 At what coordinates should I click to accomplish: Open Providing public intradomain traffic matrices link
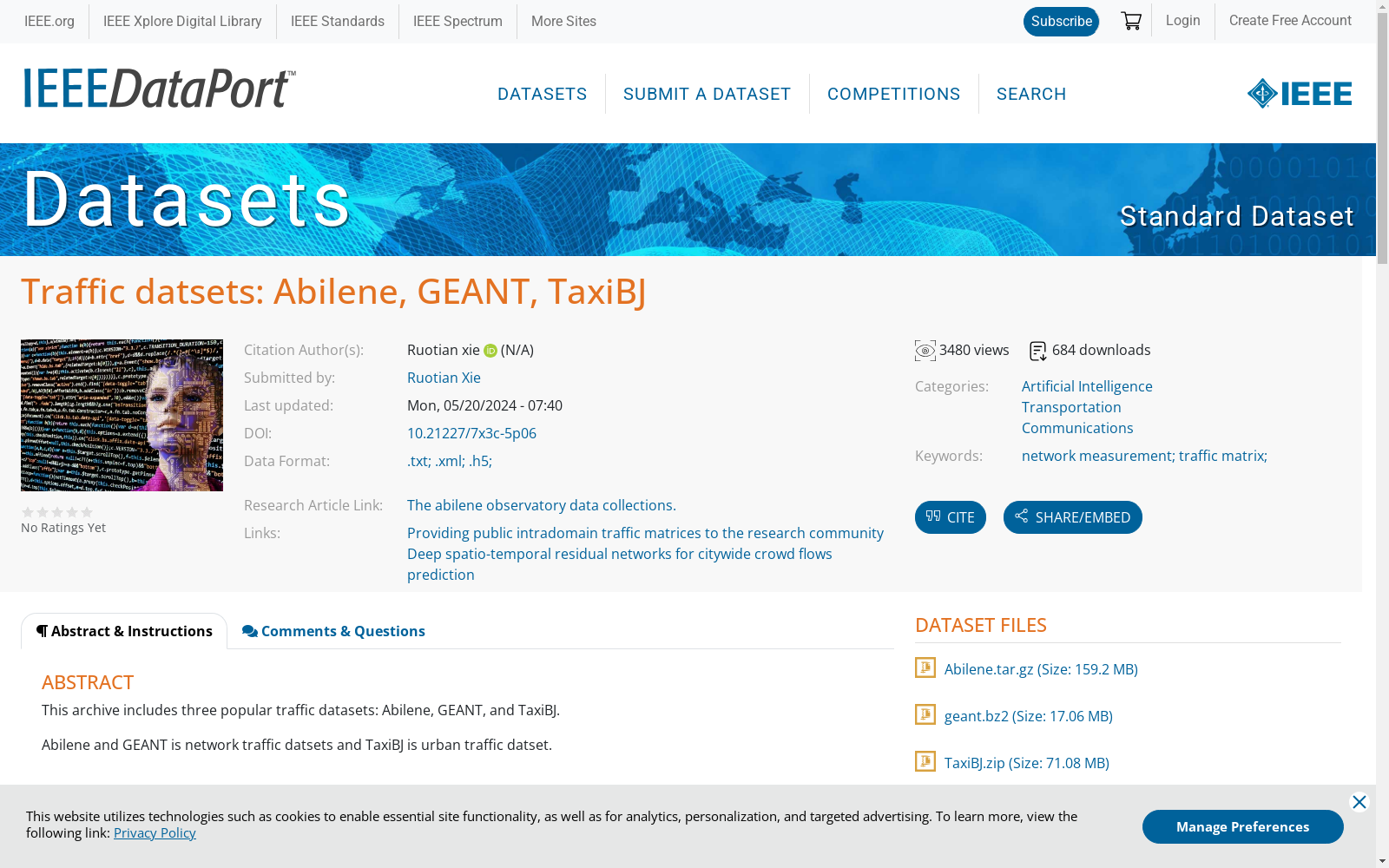click(645, 533)
